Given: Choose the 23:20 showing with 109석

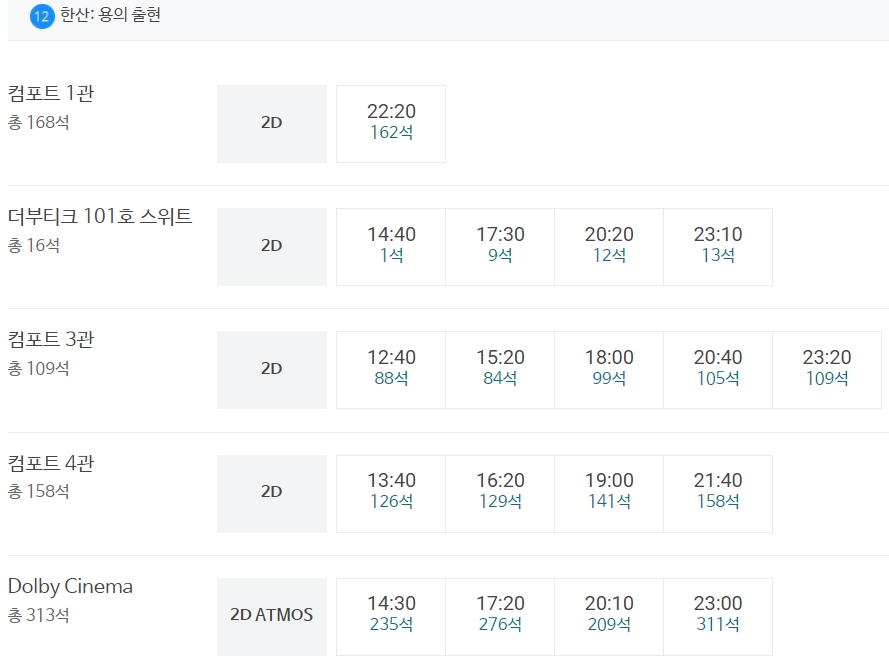Looking at the screenshot, I should pos(827,370).
